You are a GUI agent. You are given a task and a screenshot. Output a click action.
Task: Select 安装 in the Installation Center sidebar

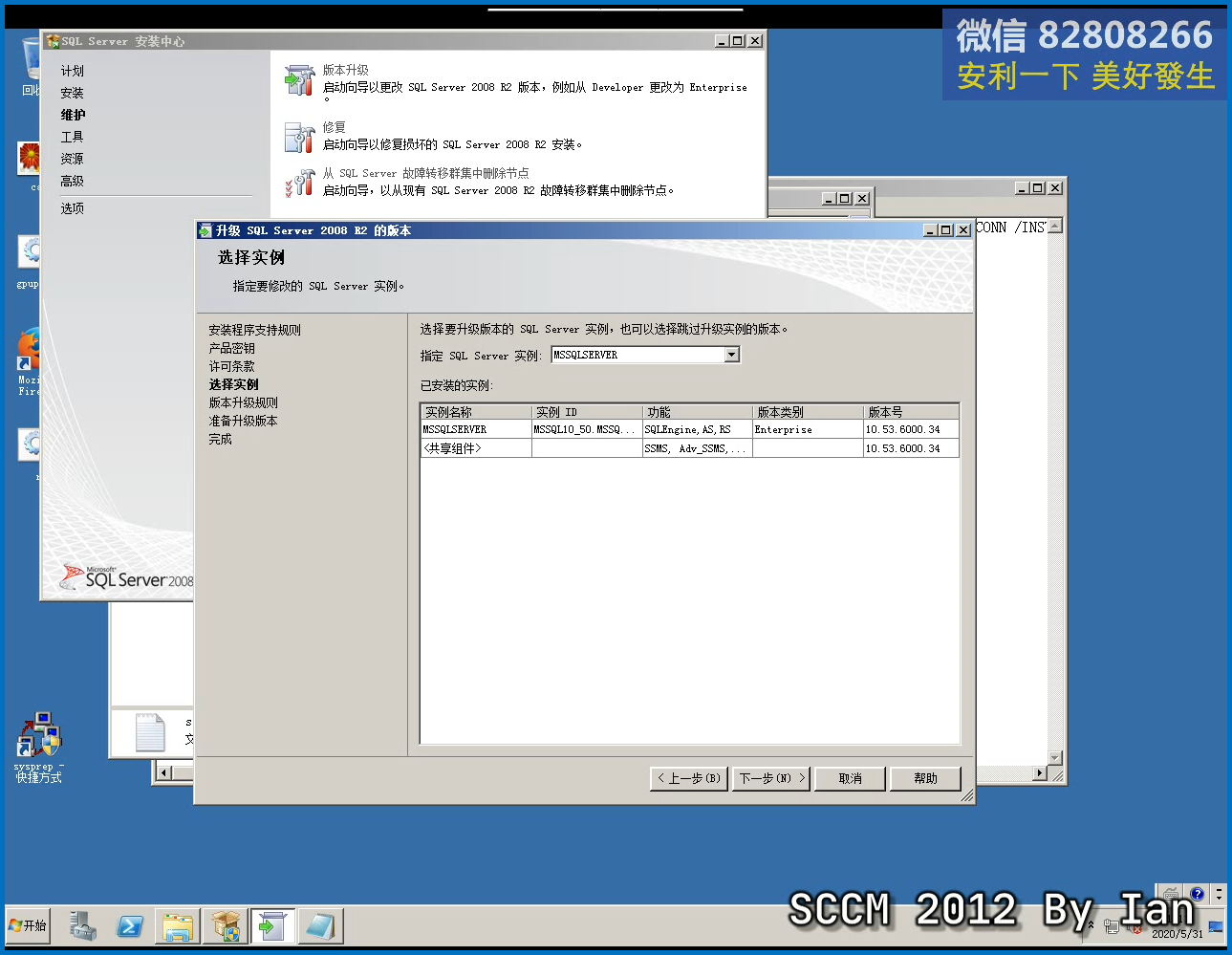tap(73, 93)
